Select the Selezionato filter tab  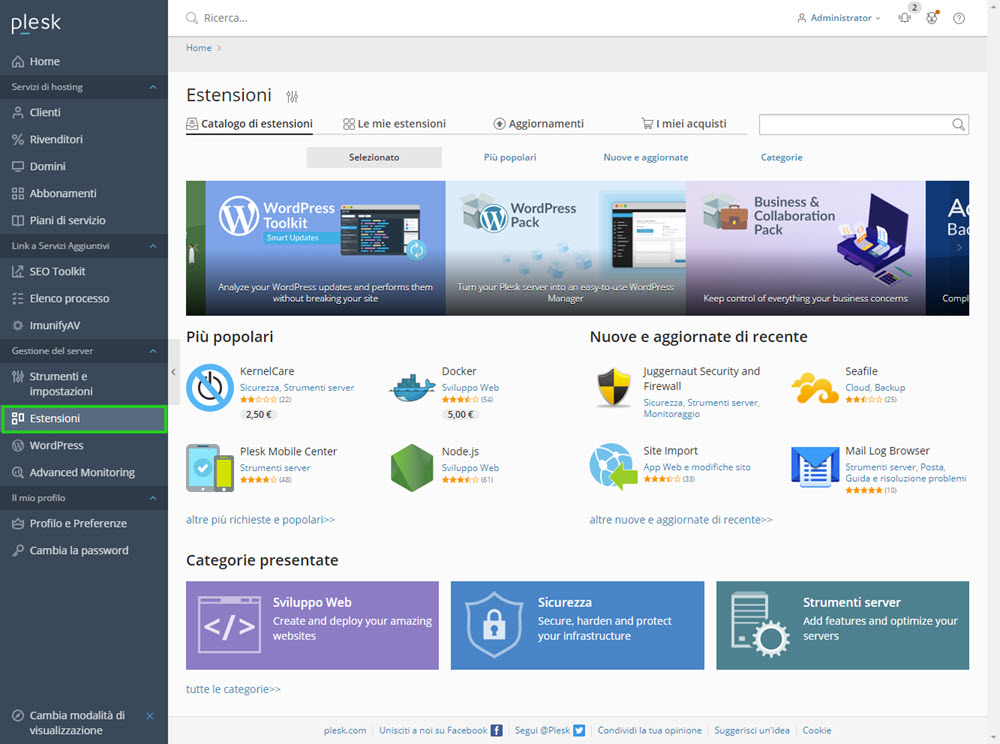(x=374, y=157)
